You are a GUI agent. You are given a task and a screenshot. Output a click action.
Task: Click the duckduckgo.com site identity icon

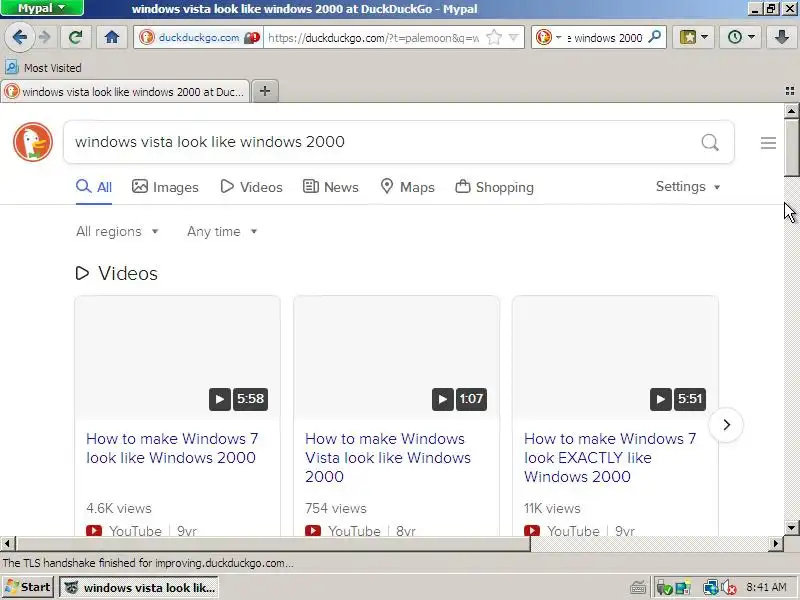click(147, 37)
